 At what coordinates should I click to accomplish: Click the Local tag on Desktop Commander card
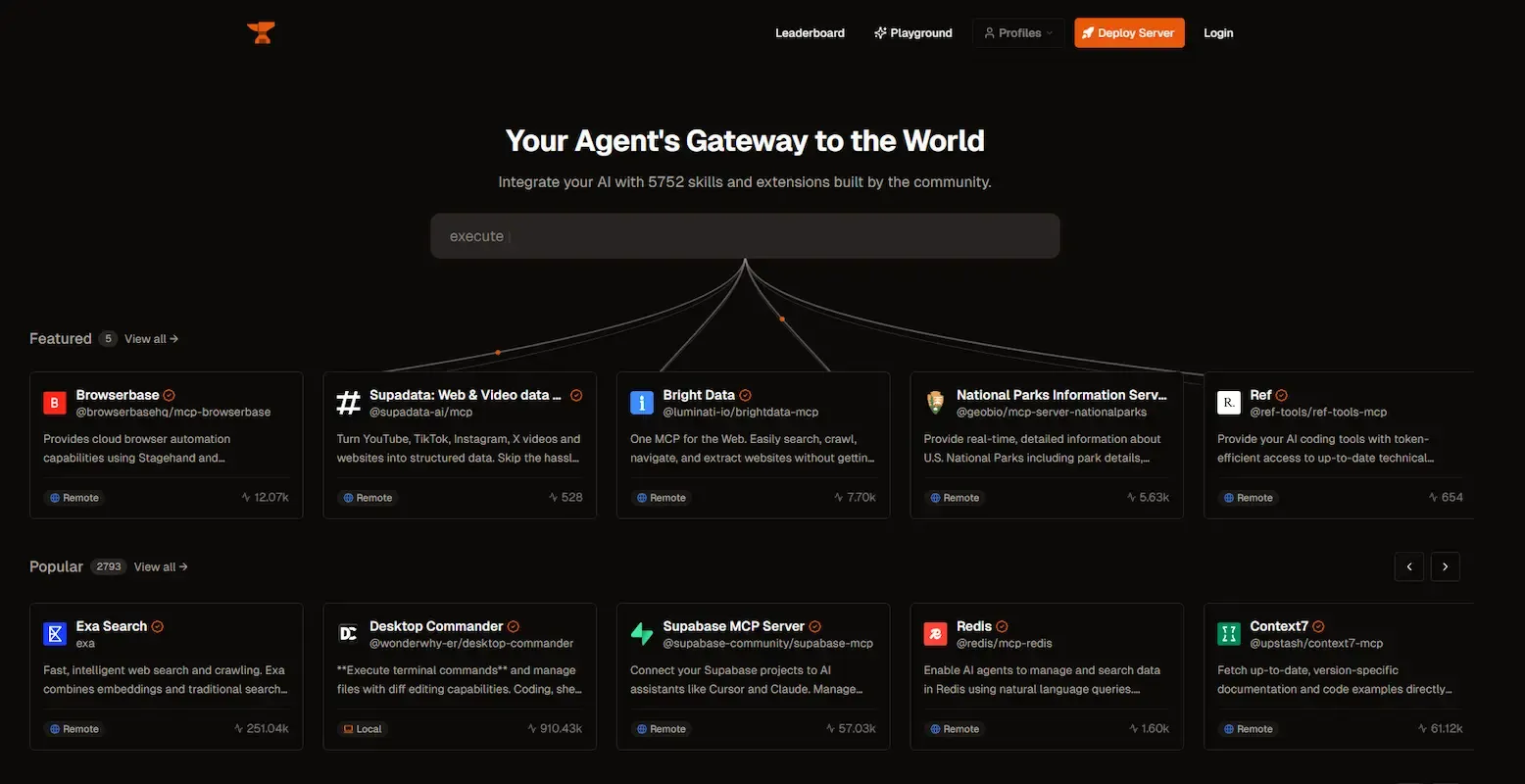point(363,729)
